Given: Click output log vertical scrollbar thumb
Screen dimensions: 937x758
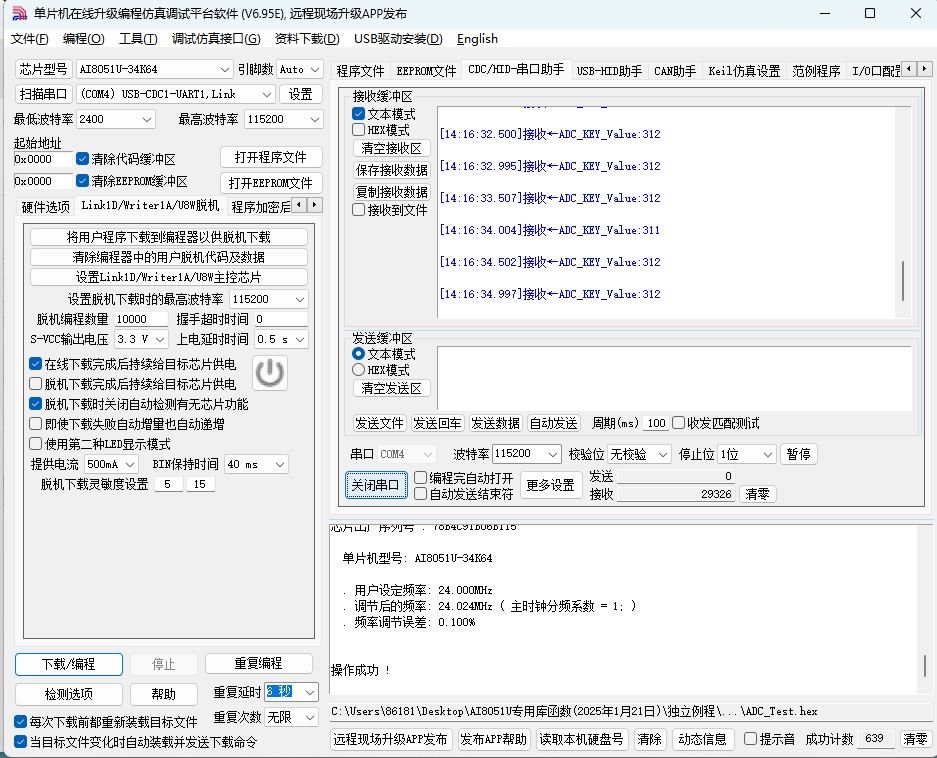Looking at the screenshot, I should 924,665.
